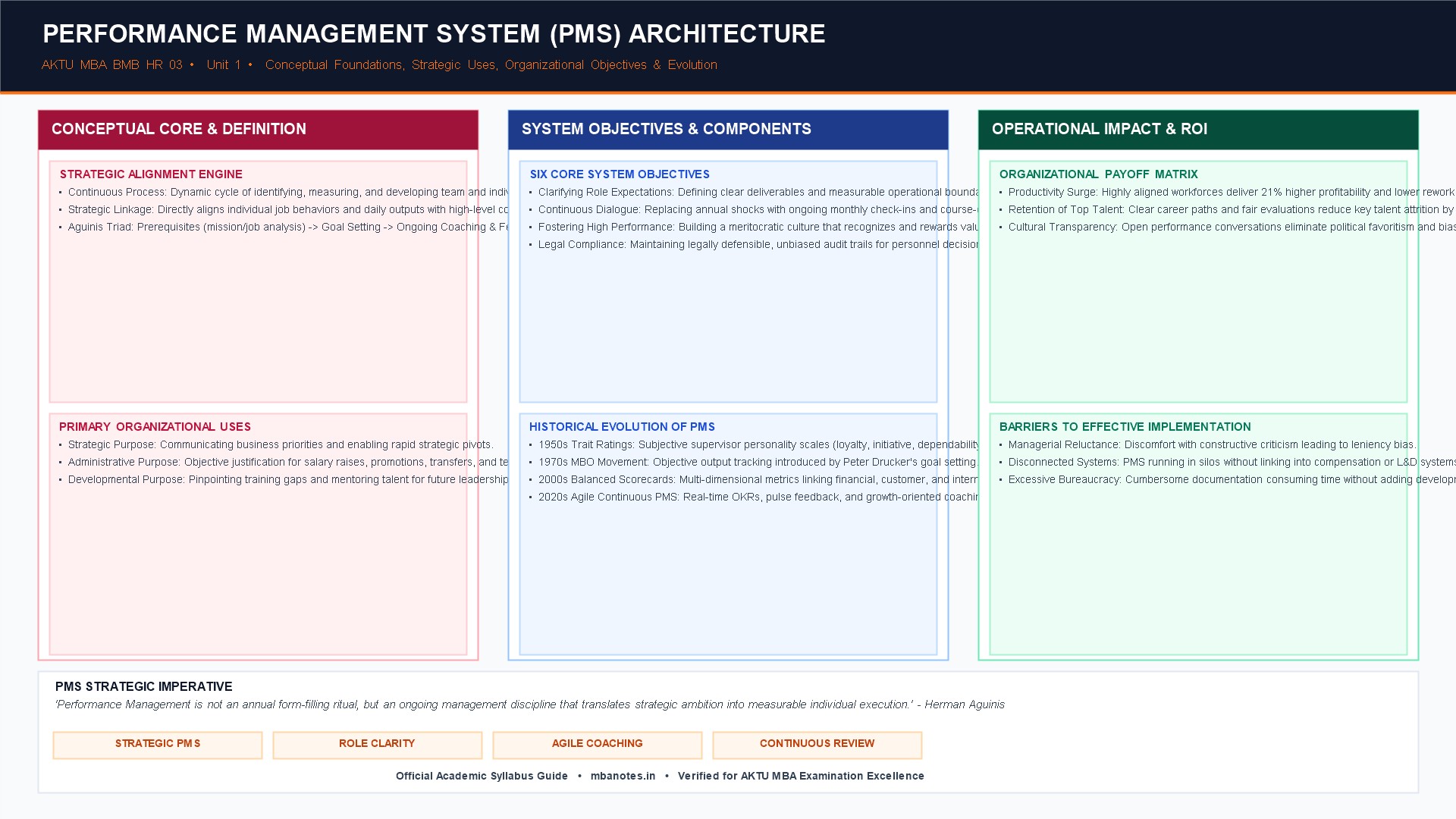
Task: Click the 'Disconnected Systems' bullet line
Action: pos(1227,463)
